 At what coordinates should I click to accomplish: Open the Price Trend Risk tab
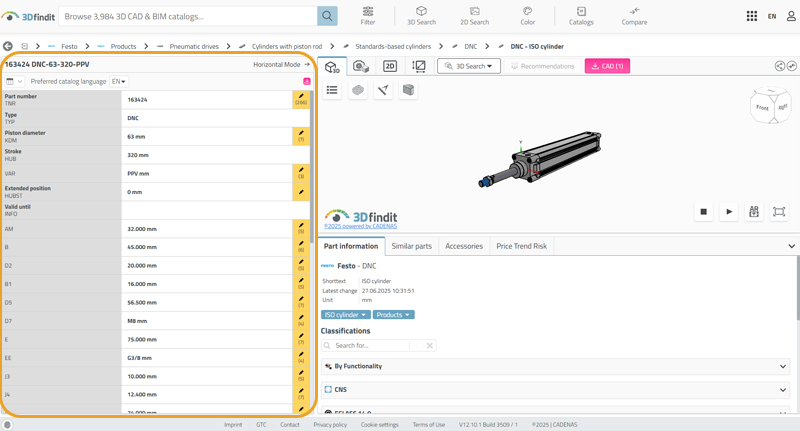tap(521, 246)
